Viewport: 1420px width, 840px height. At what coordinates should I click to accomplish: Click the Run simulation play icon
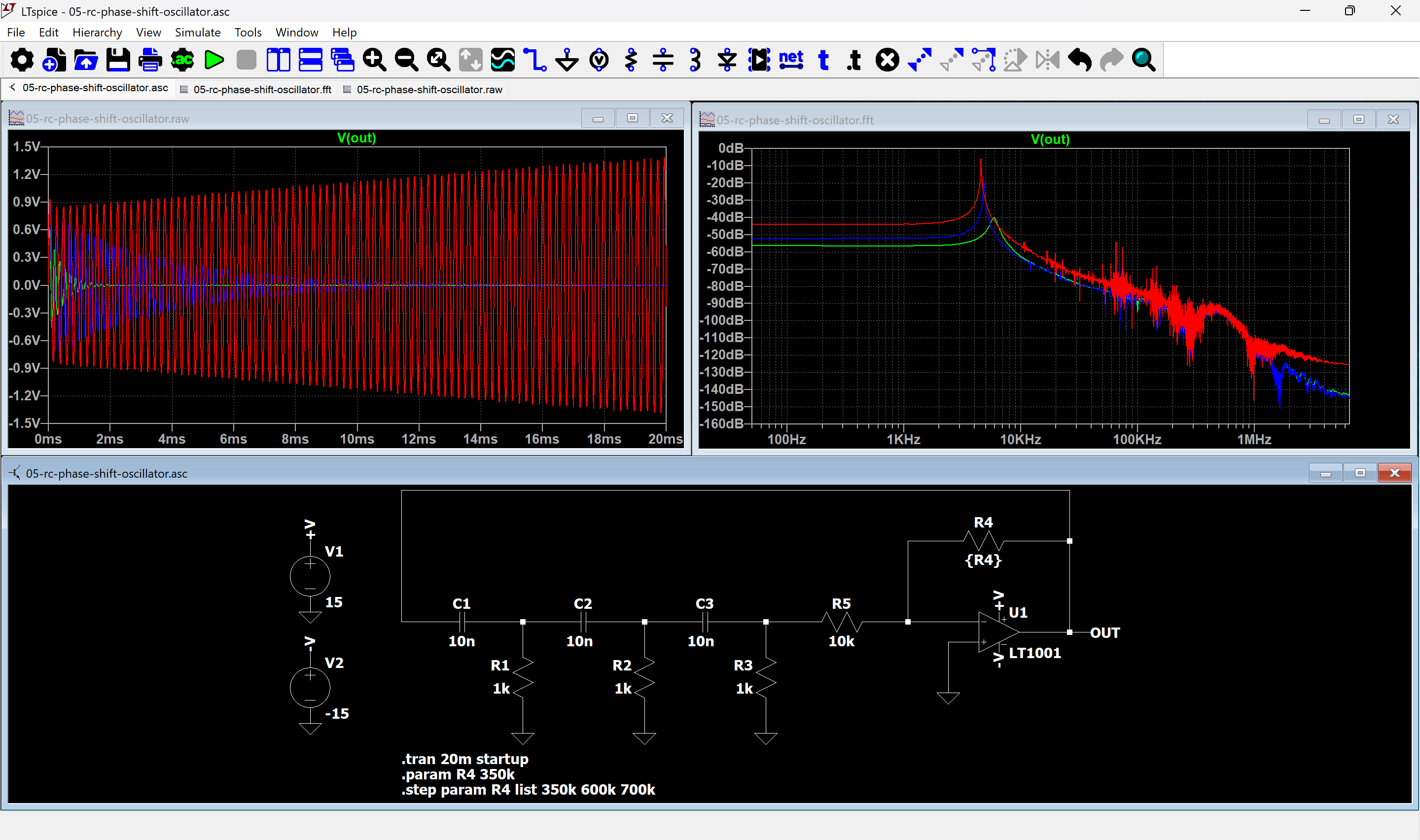[x=214, y=60]
